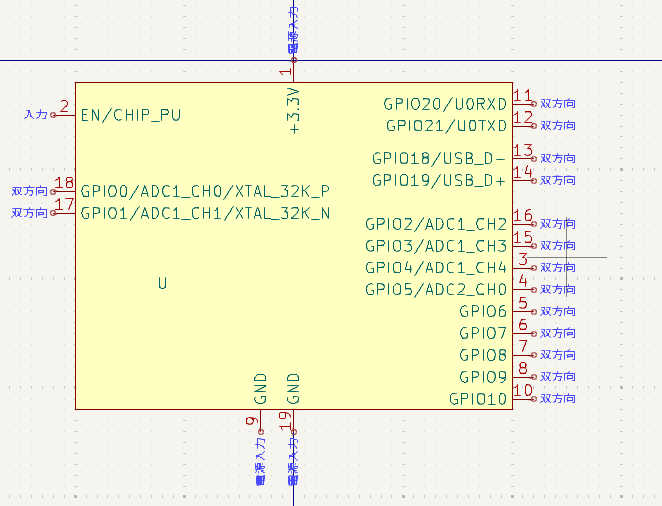
Task: Select the reference designator U text
Action: 162,284
